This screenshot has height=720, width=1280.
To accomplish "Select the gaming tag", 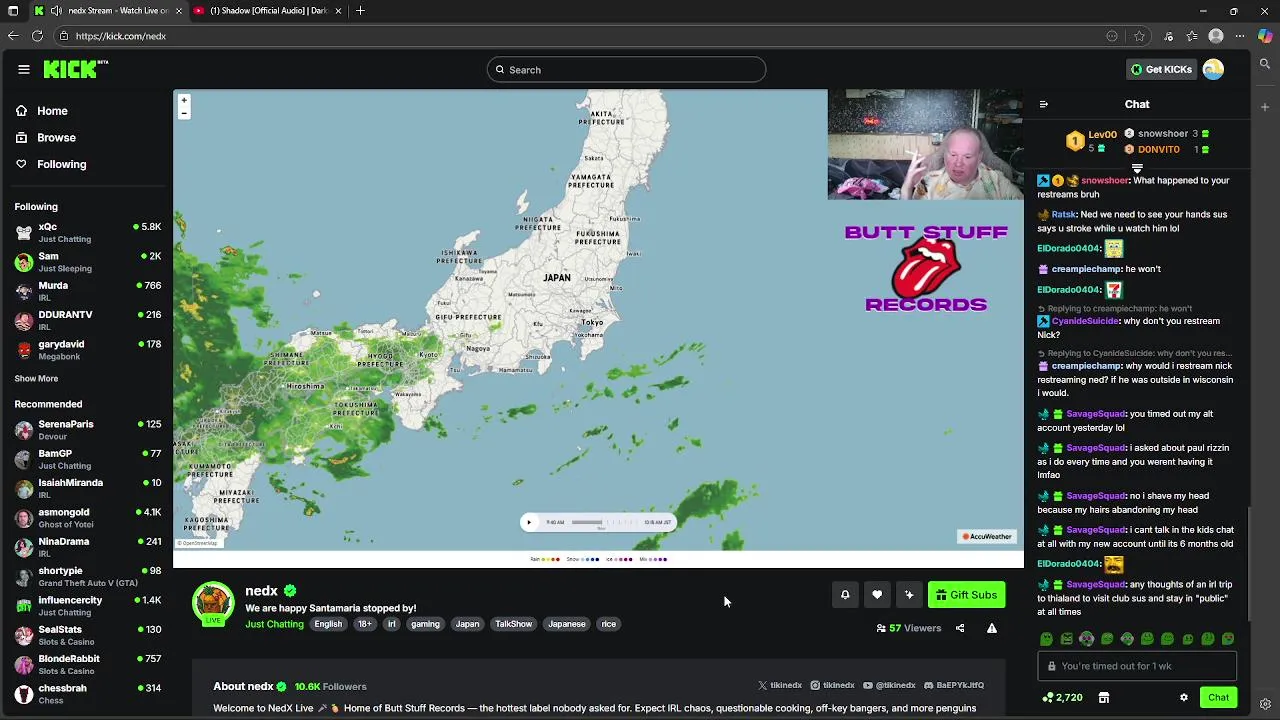I will (425, 624).
